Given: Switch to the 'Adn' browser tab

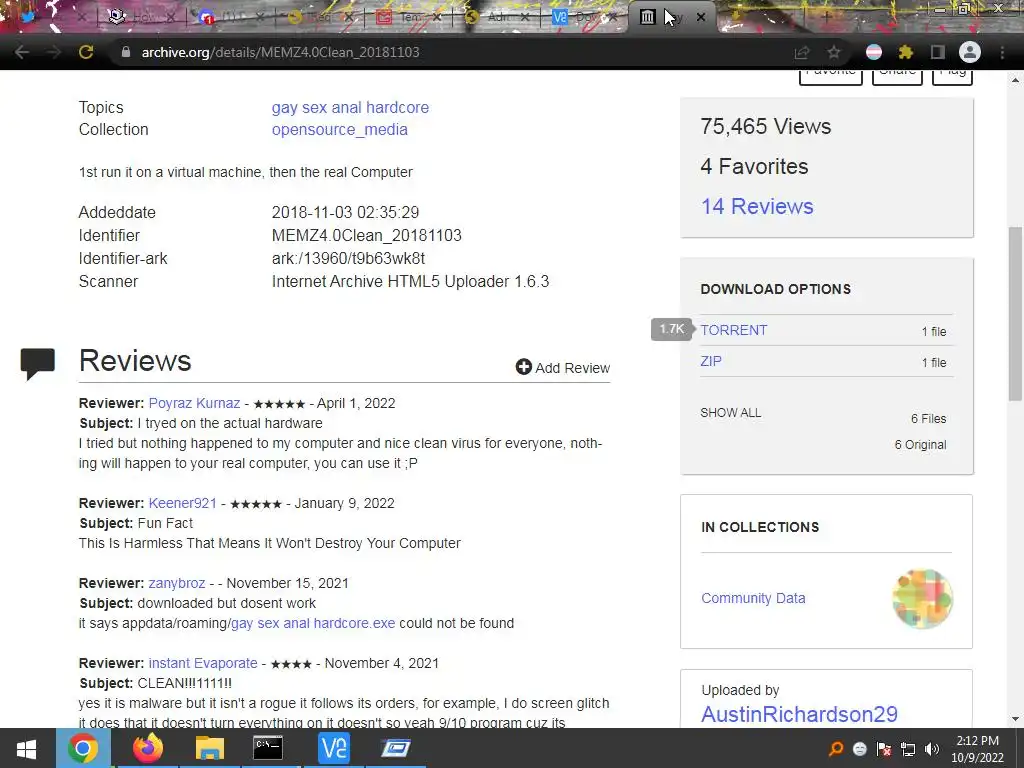Looking at the screenshot, I should pyautogui.click(x=497, y=17).
